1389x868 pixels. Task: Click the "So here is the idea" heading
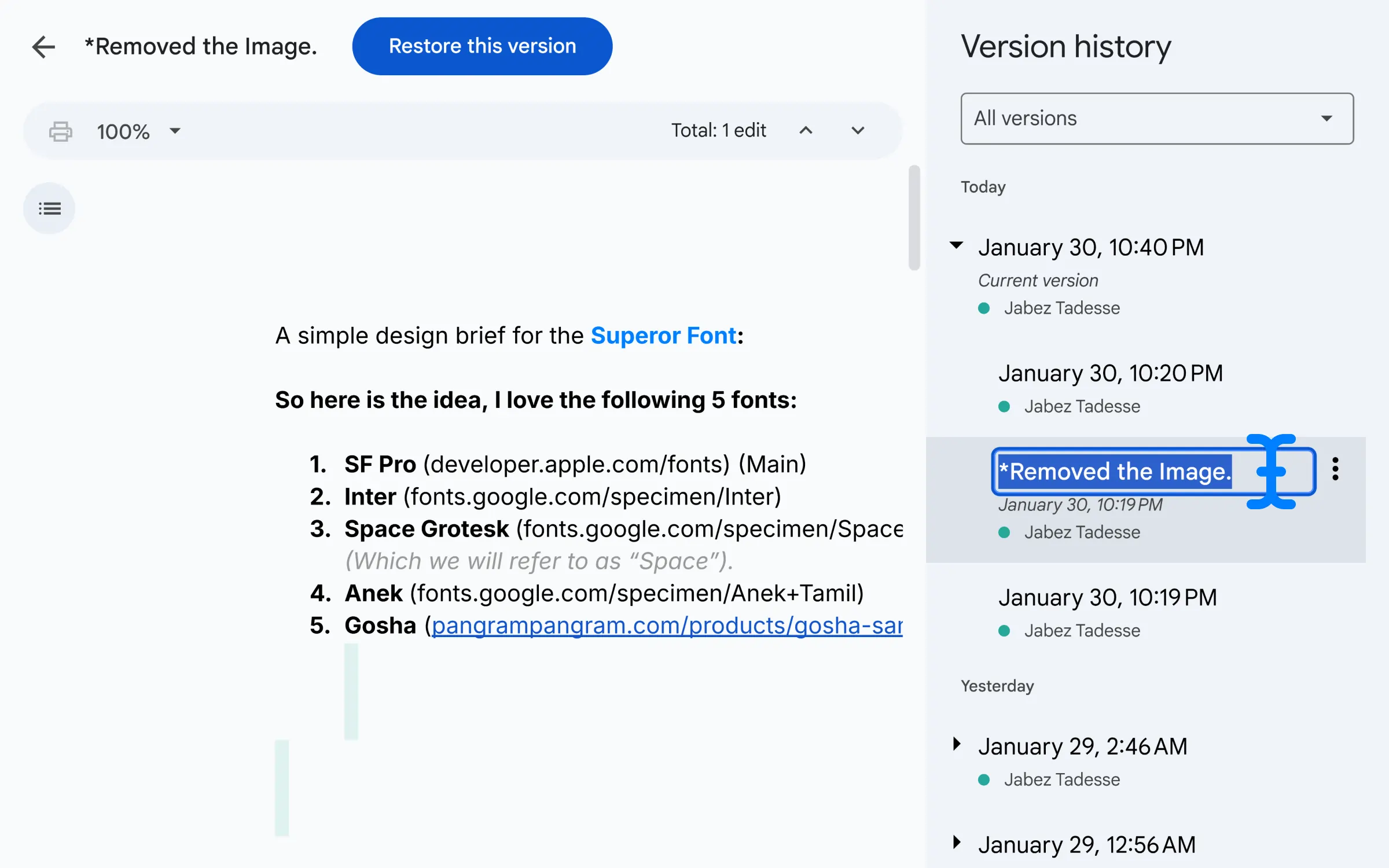(535, 400)
